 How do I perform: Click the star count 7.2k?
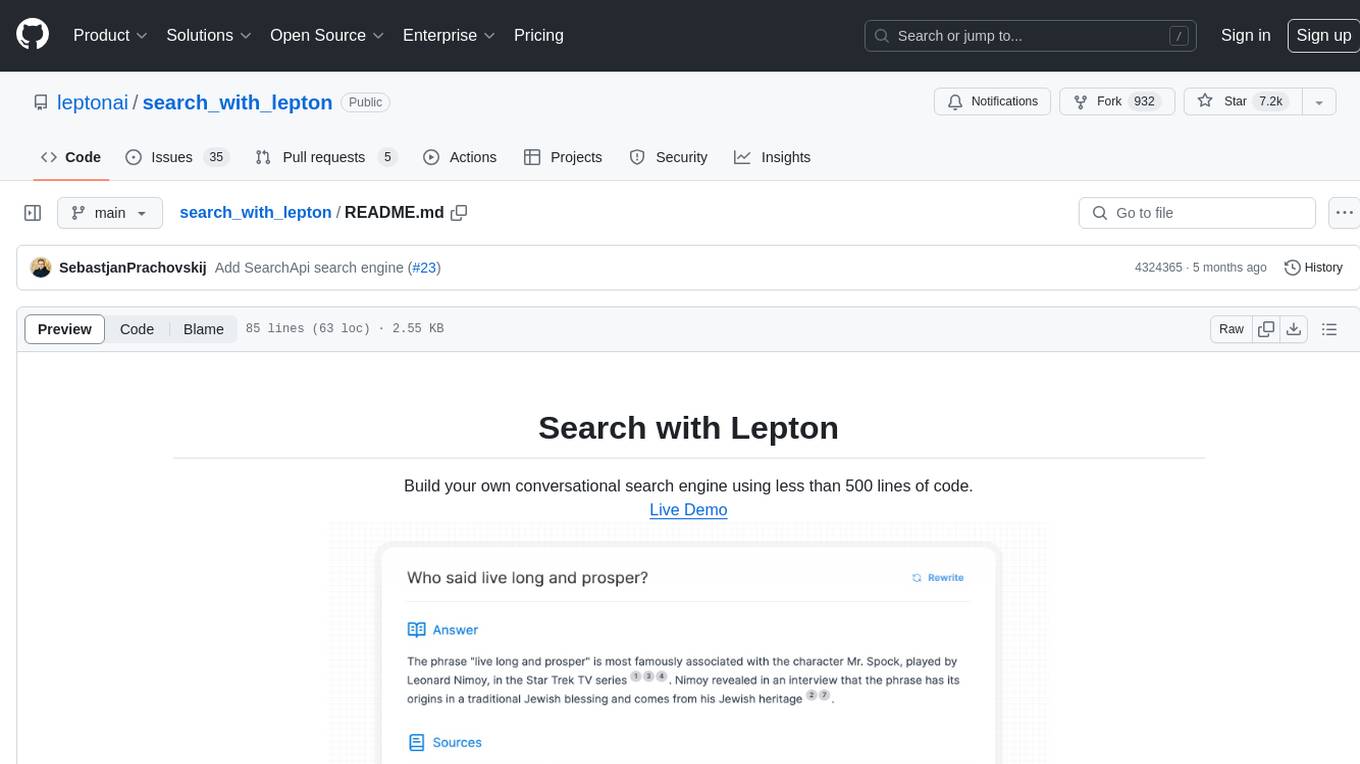click(1270, 102)
